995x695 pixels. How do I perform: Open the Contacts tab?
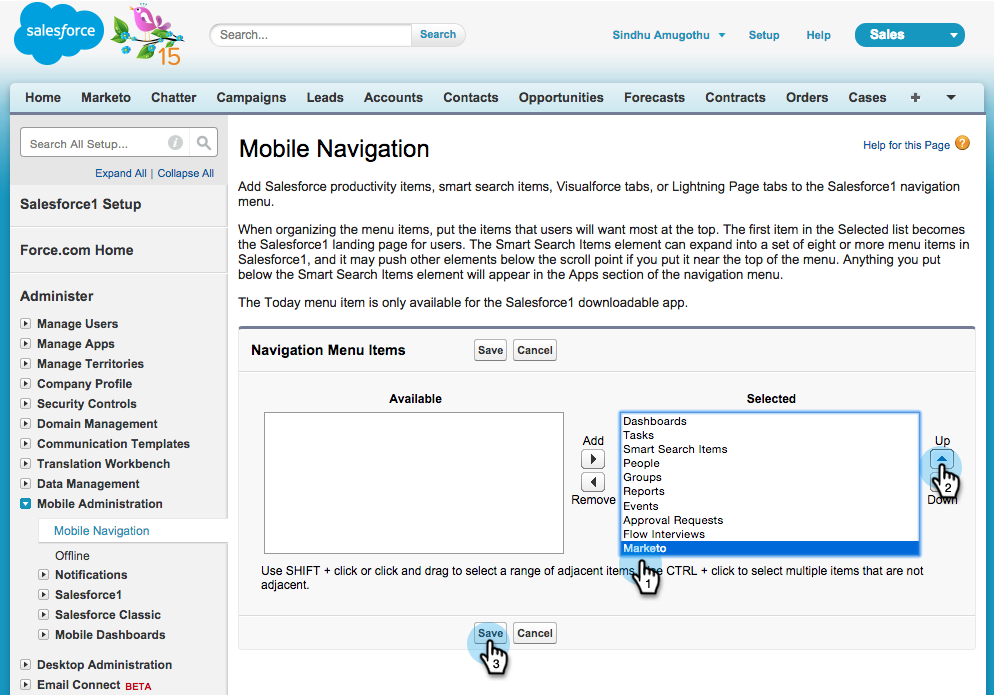coord(470,98)
